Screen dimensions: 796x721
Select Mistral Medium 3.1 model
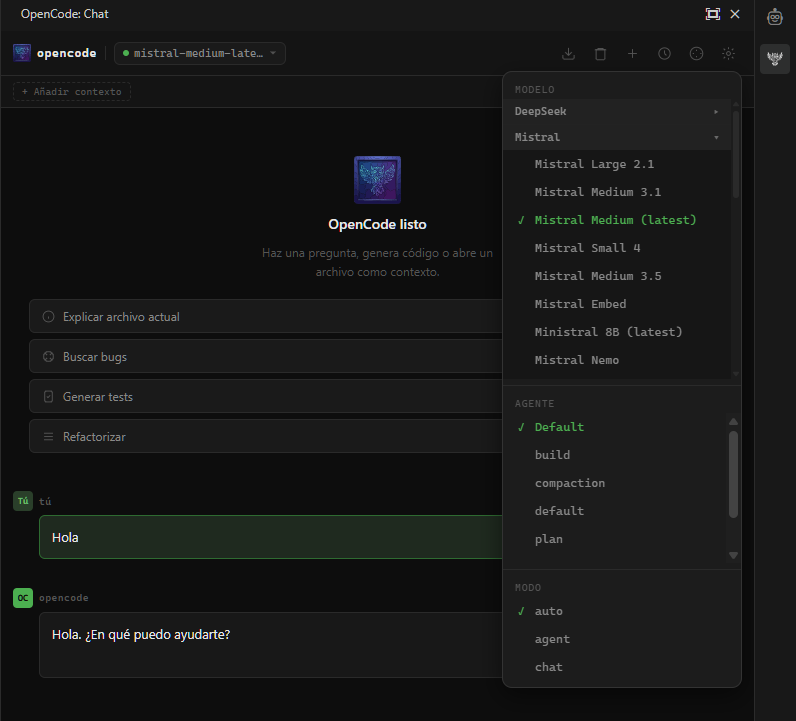pos(617,192)
